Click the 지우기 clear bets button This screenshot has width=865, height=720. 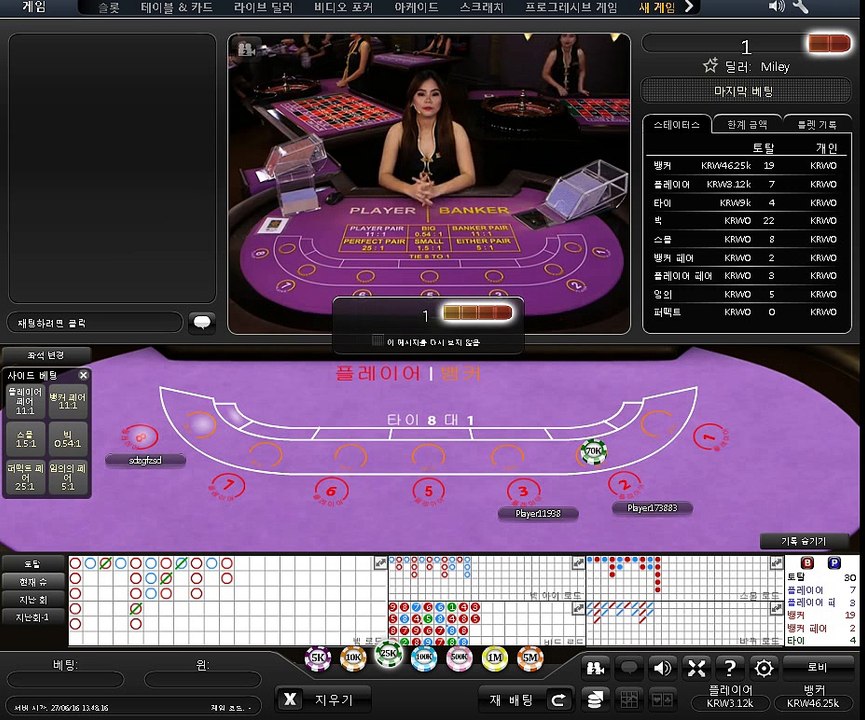pos(323,700)
